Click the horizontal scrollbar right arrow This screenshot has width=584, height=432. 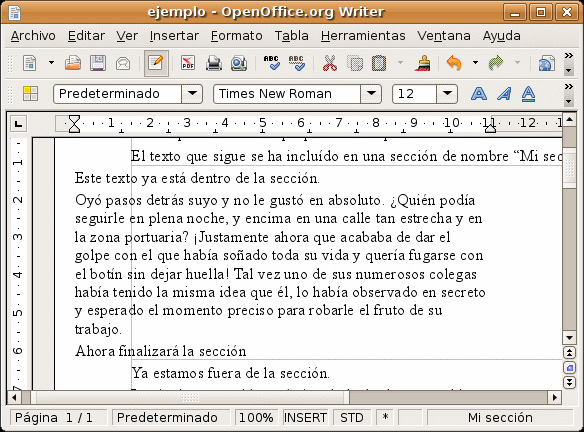coord(555,397)
